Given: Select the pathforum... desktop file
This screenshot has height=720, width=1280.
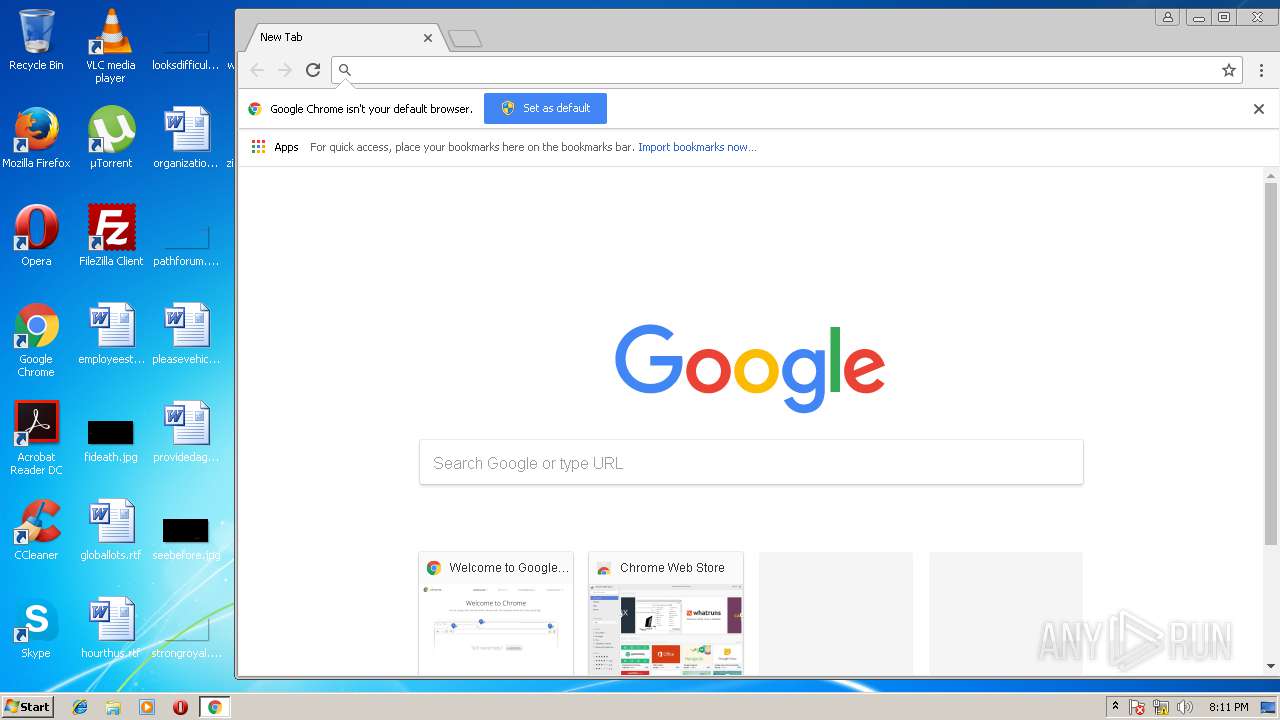Looking at the screenshot, I should [x=186, y=244].
